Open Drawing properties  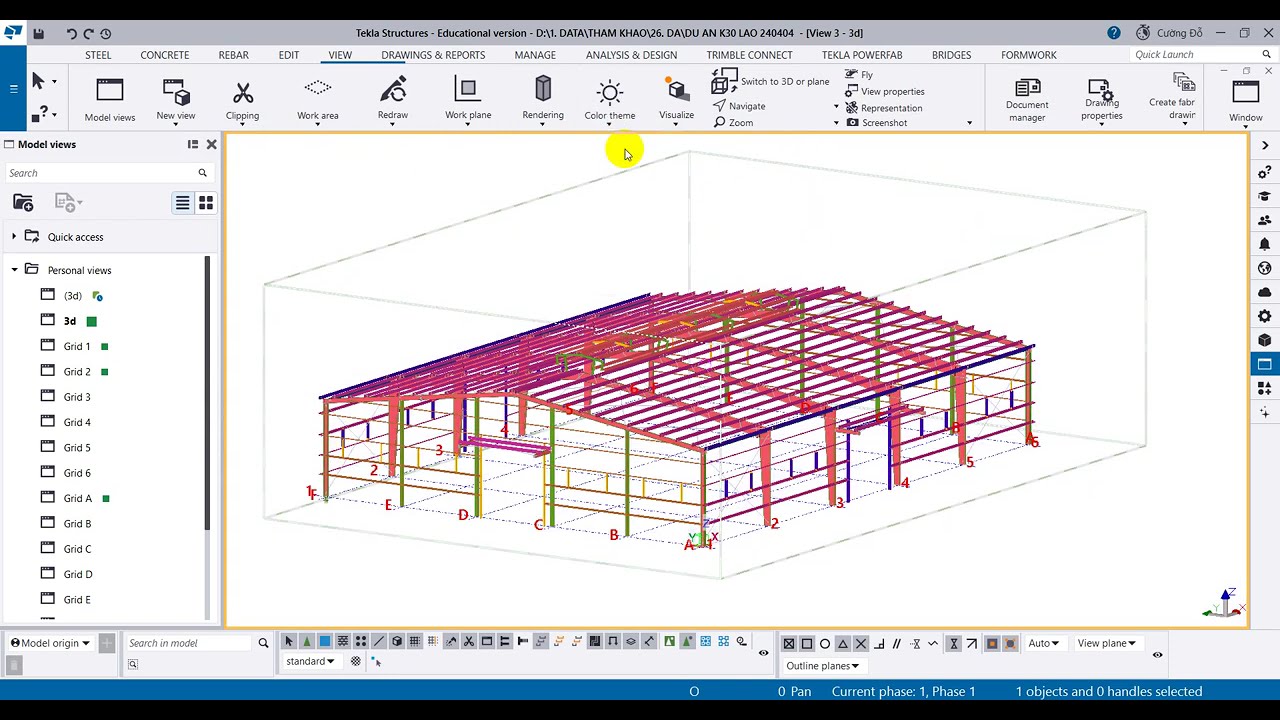(1101, 100)
